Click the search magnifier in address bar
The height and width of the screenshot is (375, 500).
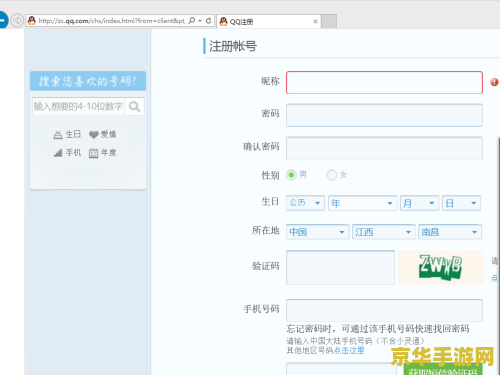[192, 21]
